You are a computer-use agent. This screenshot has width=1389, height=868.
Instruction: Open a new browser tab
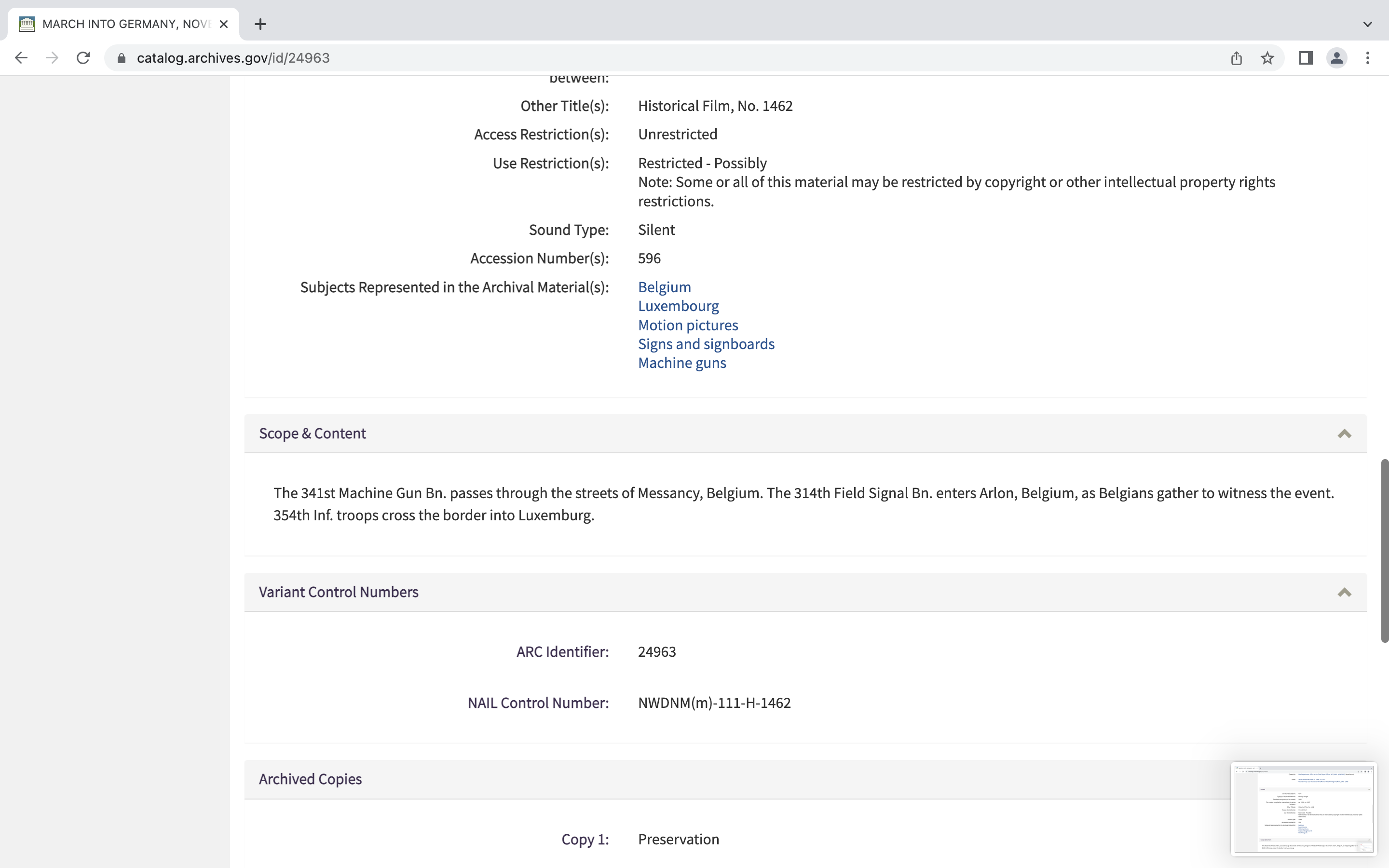[x=260, y=24]
